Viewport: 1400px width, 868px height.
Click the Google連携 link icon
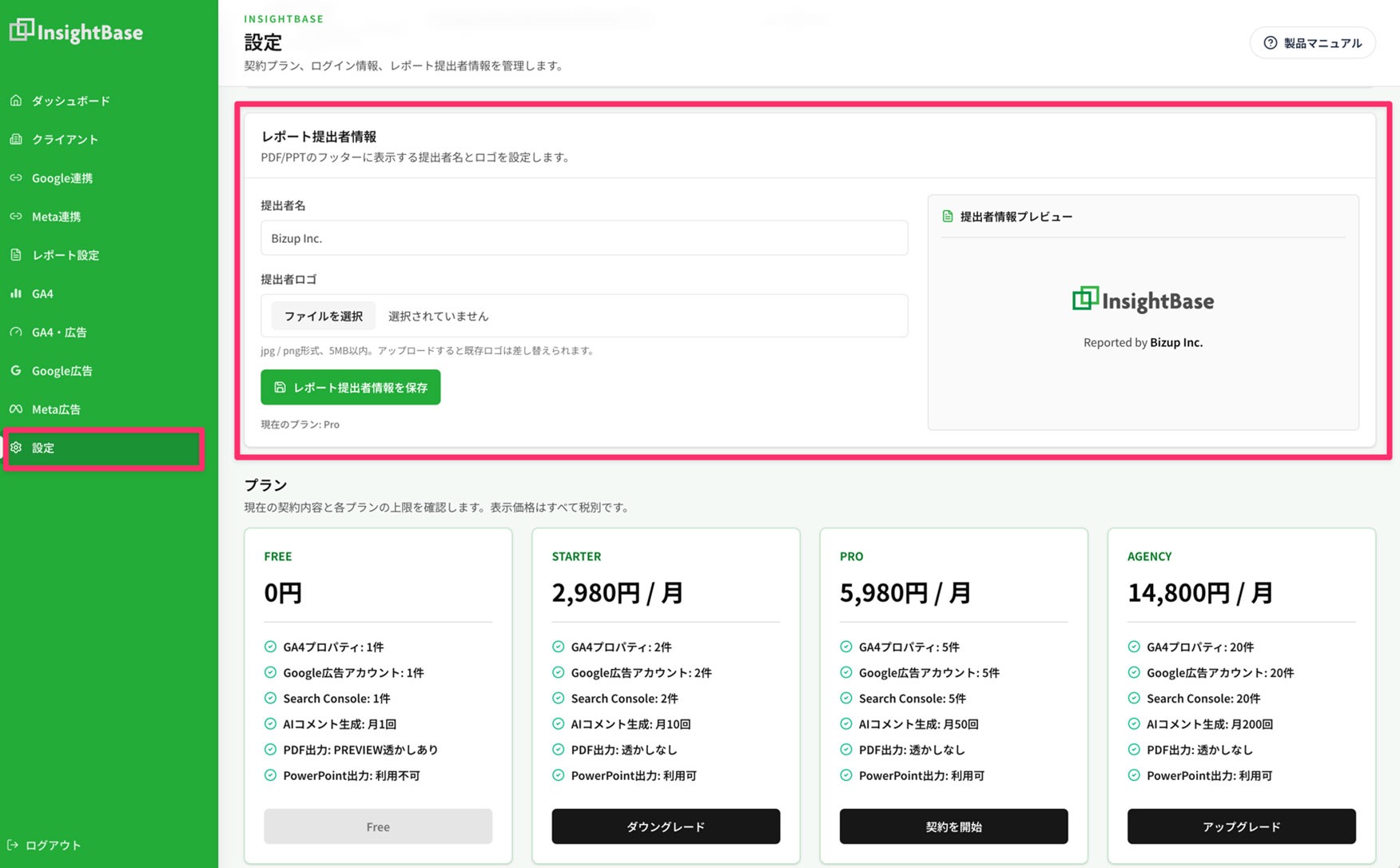pyautogui.click(x=16, y=177)
